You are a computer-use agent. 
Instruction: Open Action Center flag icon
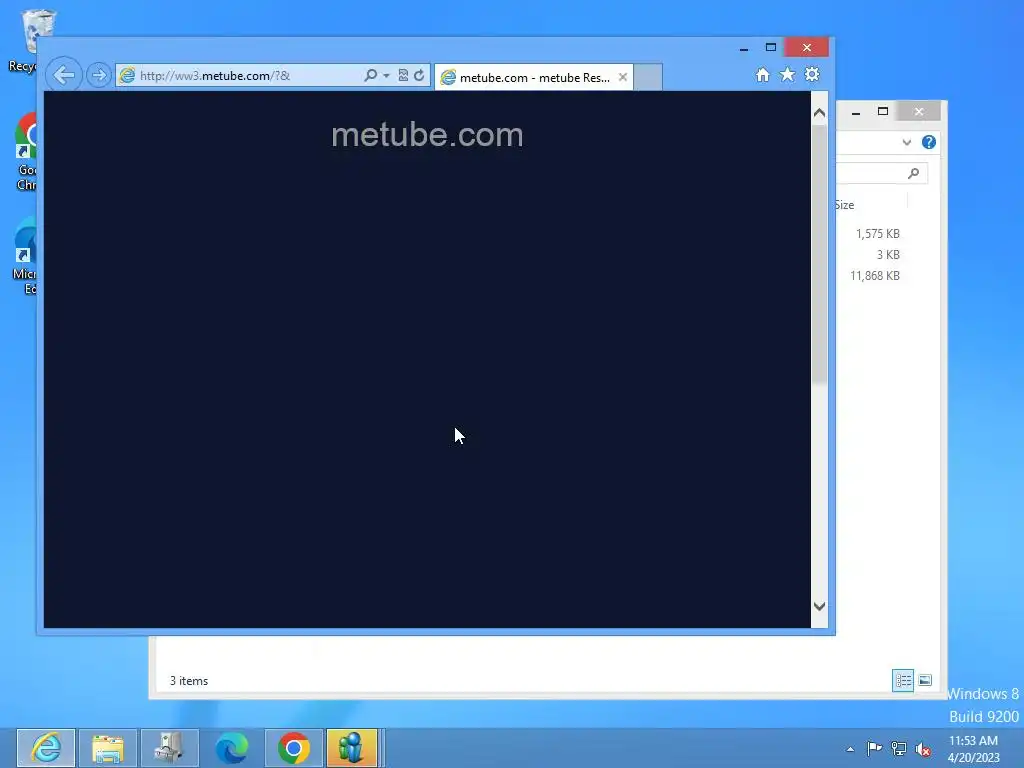874,749
